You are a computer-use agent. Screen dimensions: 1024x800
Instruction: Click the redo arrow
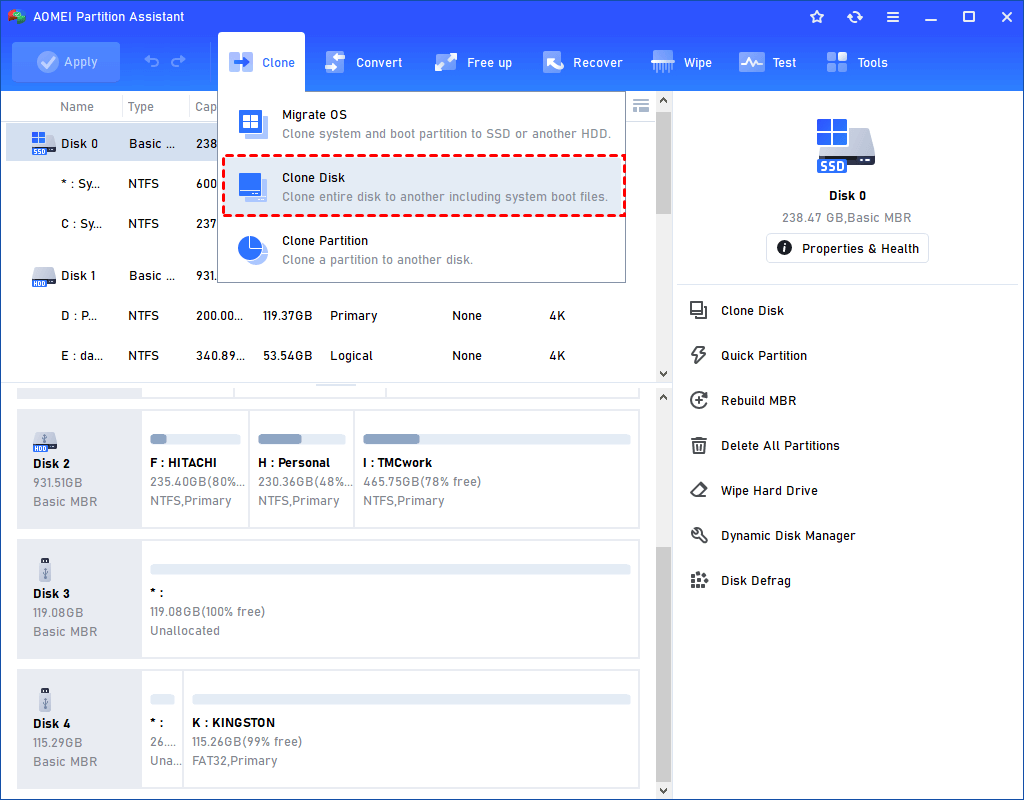click(x=179, y=61)
